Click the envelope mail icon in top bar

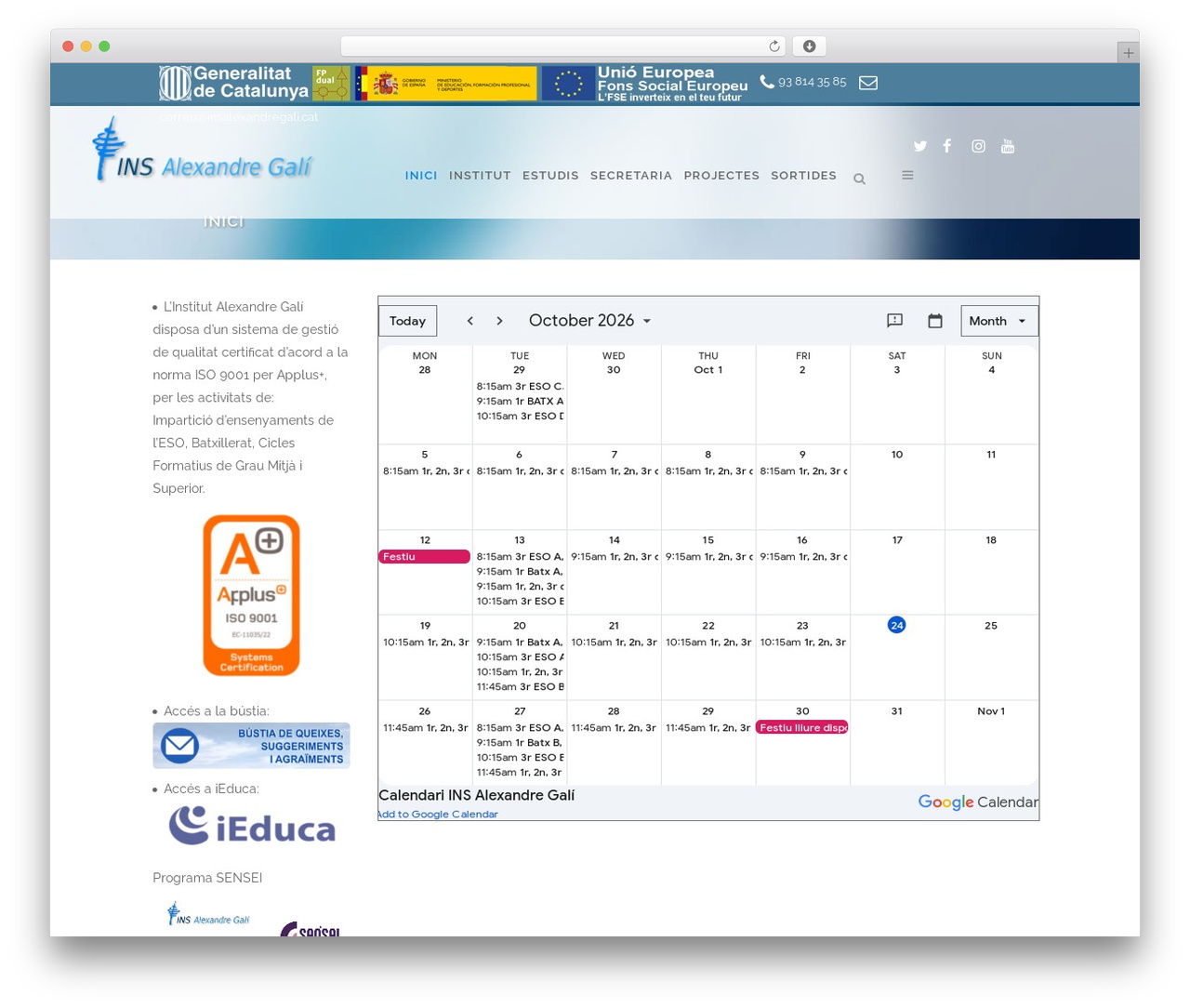coord(868,83)
